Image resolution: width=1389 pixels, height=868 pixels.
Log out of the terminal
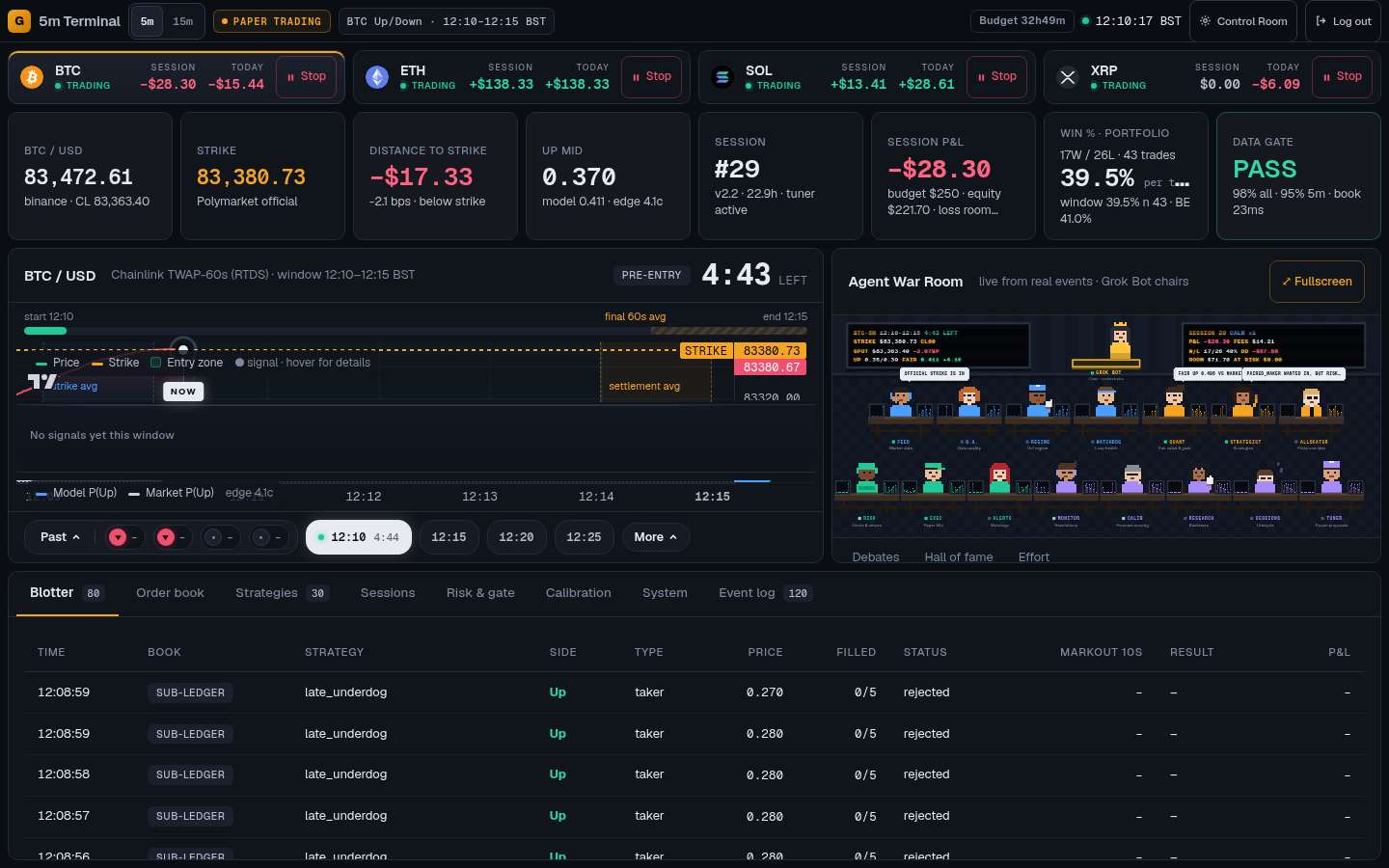click(x=1343, y=21)
